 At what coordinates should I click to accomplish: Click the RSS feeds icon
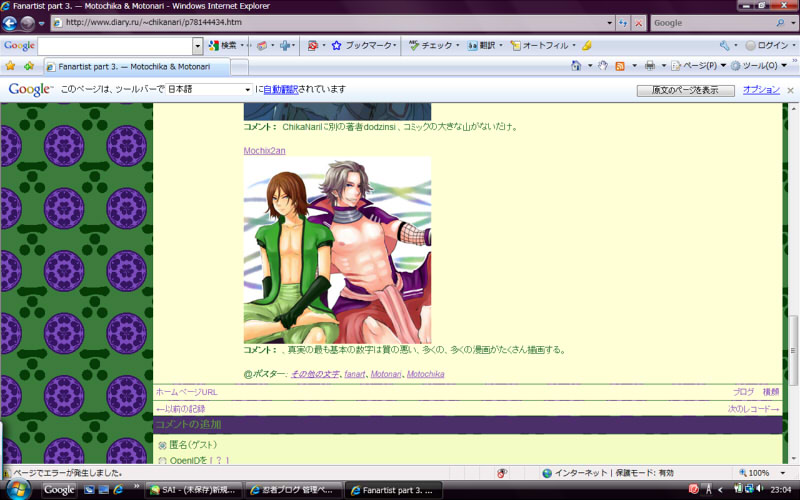(620, 66)
